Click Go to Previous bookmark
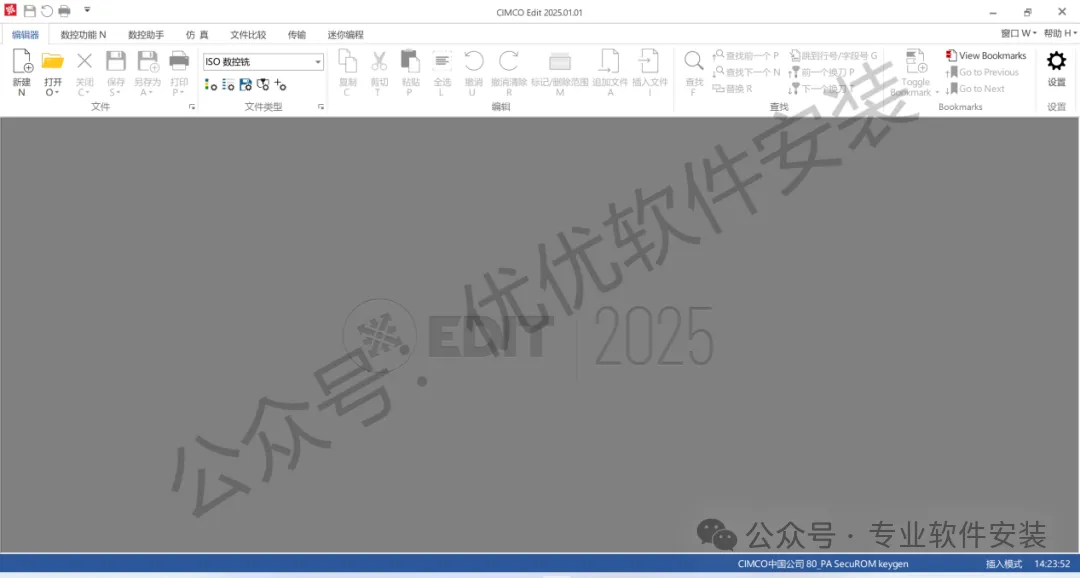The height and width of the screenshot is (578, 1080). coord(982,72)
